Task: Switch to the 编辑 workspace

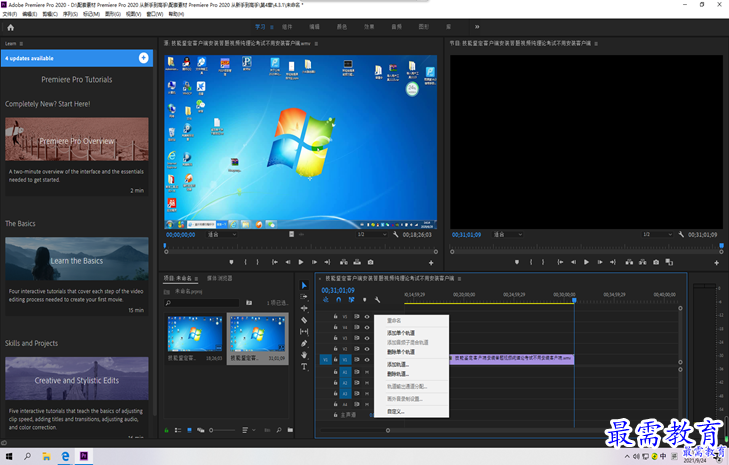Action: [x=314, y=27]
